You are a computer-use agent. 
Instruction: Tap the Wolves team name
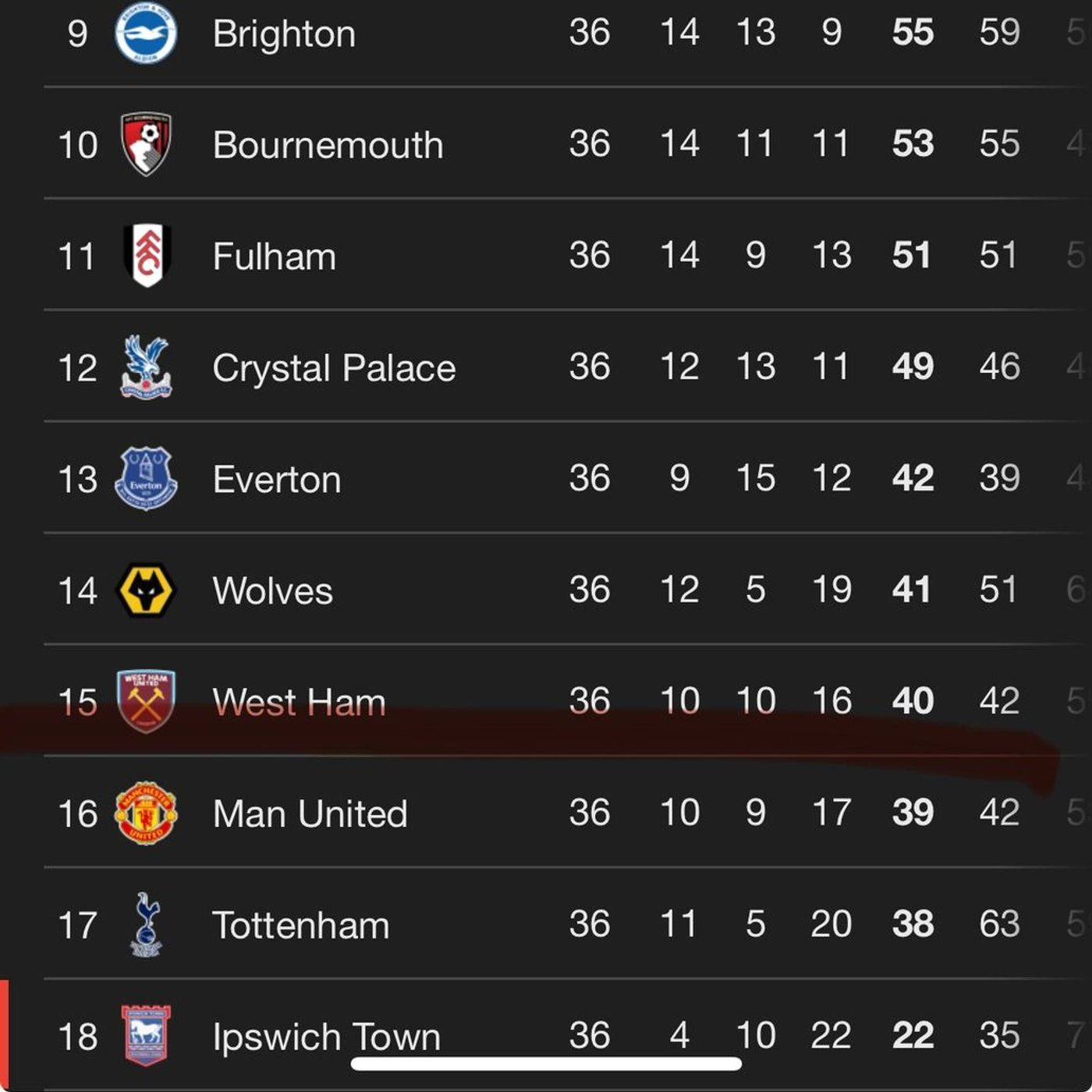point(272,591)
